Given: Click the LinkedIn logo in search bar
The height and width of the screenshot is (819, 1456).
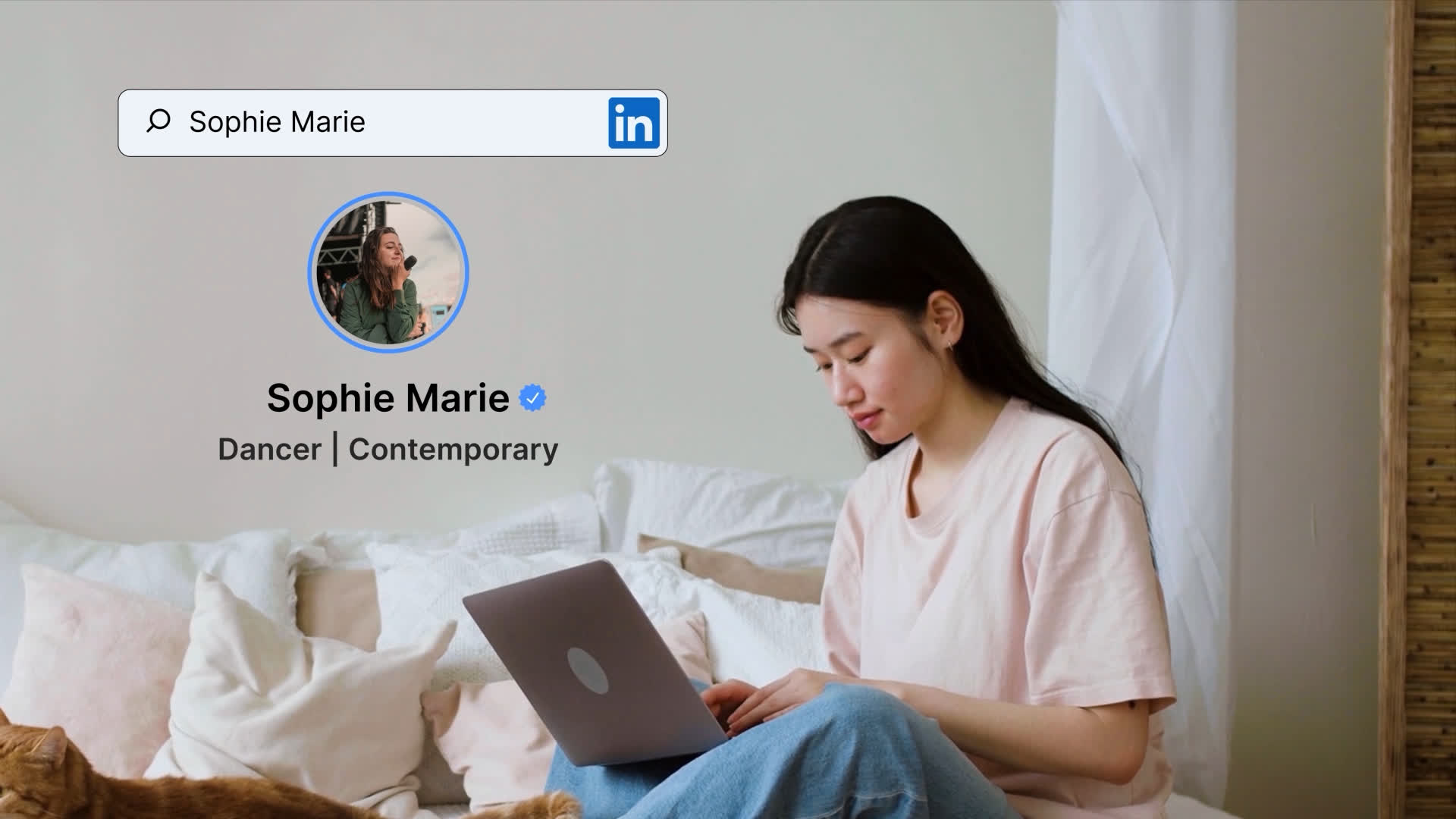Looking at the screenshot, I should (633, 123).
